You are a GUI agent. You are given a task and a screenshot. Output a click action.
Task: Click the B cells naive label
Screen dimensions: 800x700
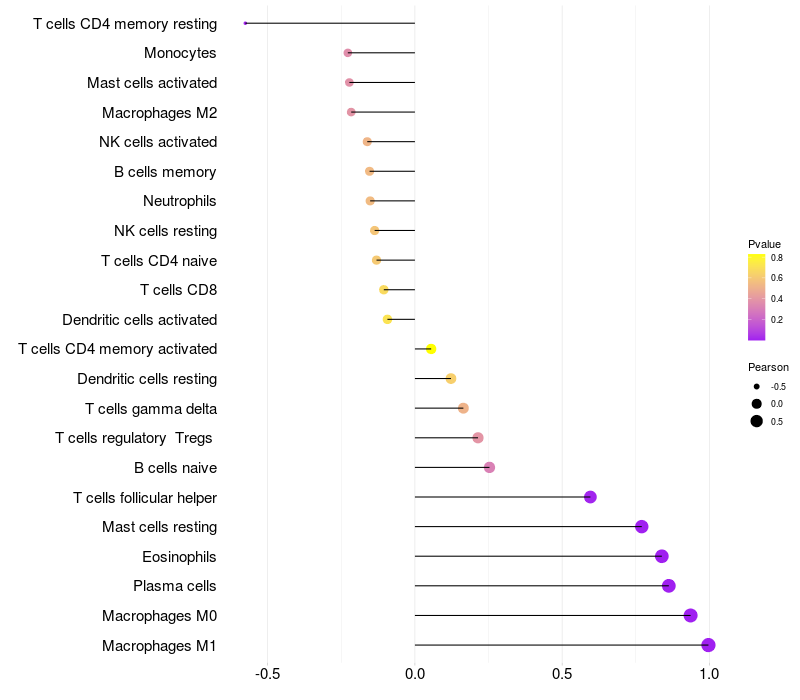point(175,468)
